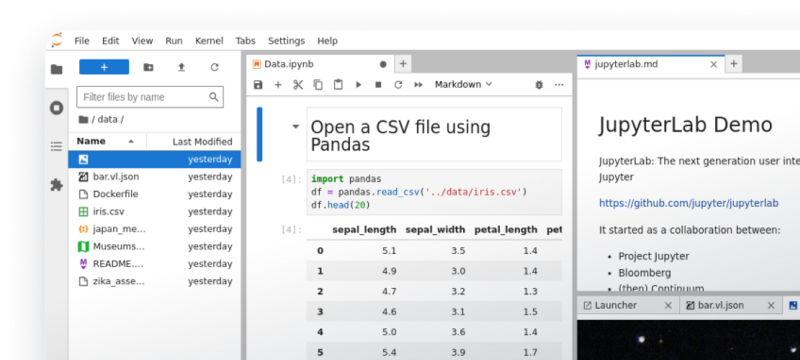
Task: Open the github.com/jupyter/jupyterlab link
Action: point(688,203)
